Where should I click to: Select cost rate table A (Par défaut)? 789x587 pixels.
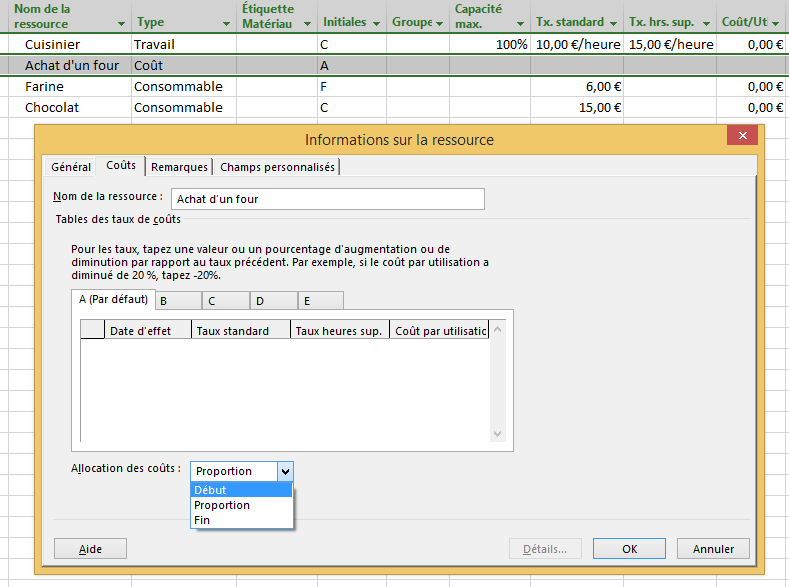coord(113,300)
